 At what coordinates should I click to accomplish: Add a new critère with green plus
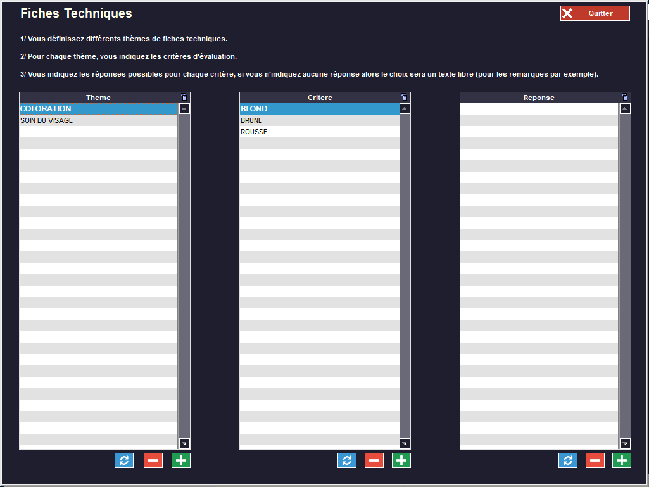click(x=401, y=460)
